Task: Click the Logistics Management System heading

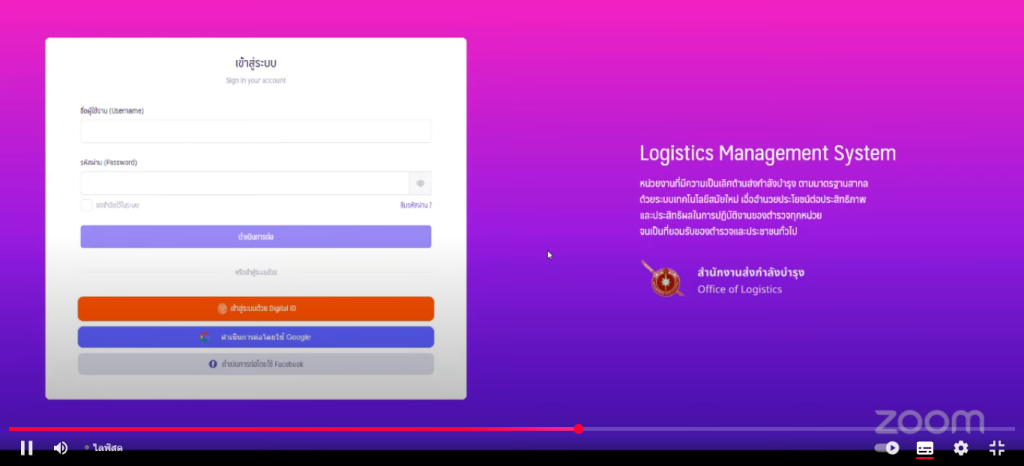Action: 767,154
